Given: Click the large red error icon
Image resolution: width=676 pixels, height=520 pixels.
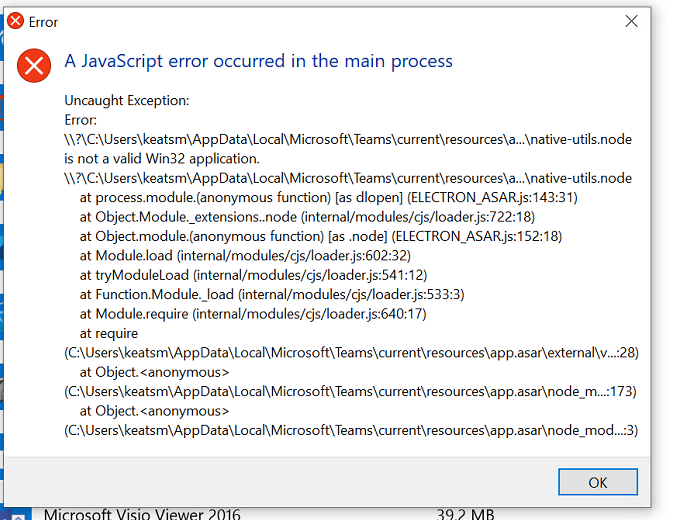Looking at the screenshot, I should [x=34, y=66].
